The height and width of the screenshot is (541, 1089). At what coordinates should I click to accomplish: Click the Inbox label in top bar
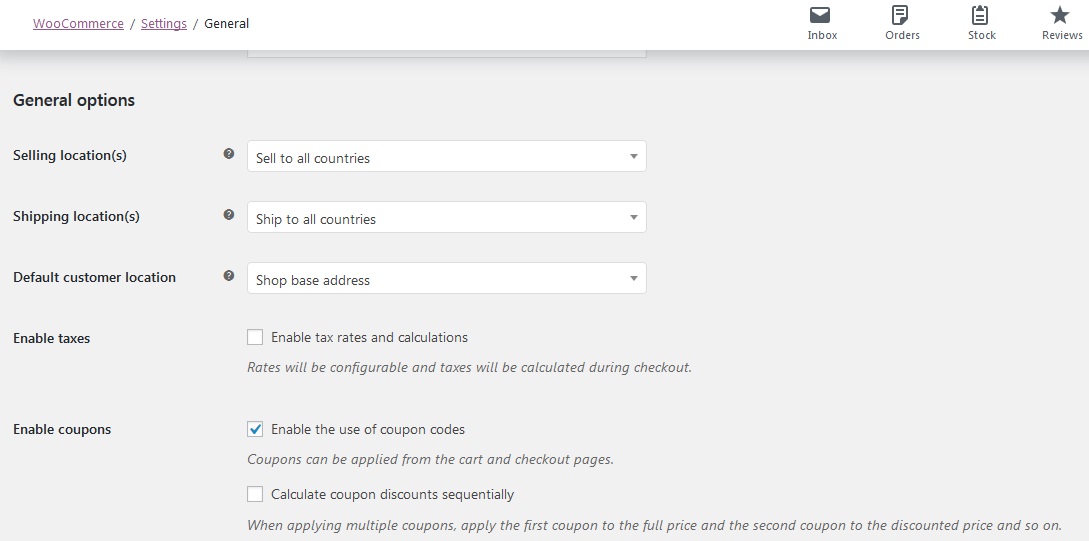(x=822, y=35)
